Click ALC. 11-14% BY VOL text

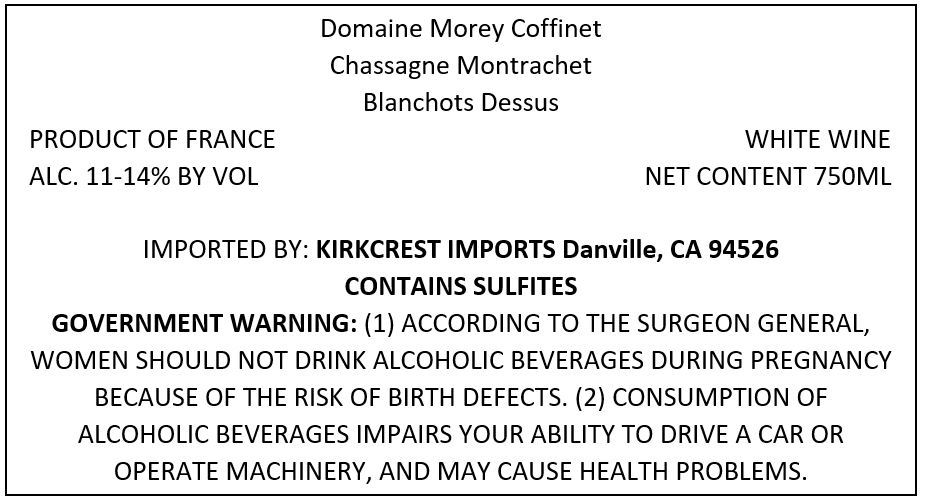coord(144,177)
